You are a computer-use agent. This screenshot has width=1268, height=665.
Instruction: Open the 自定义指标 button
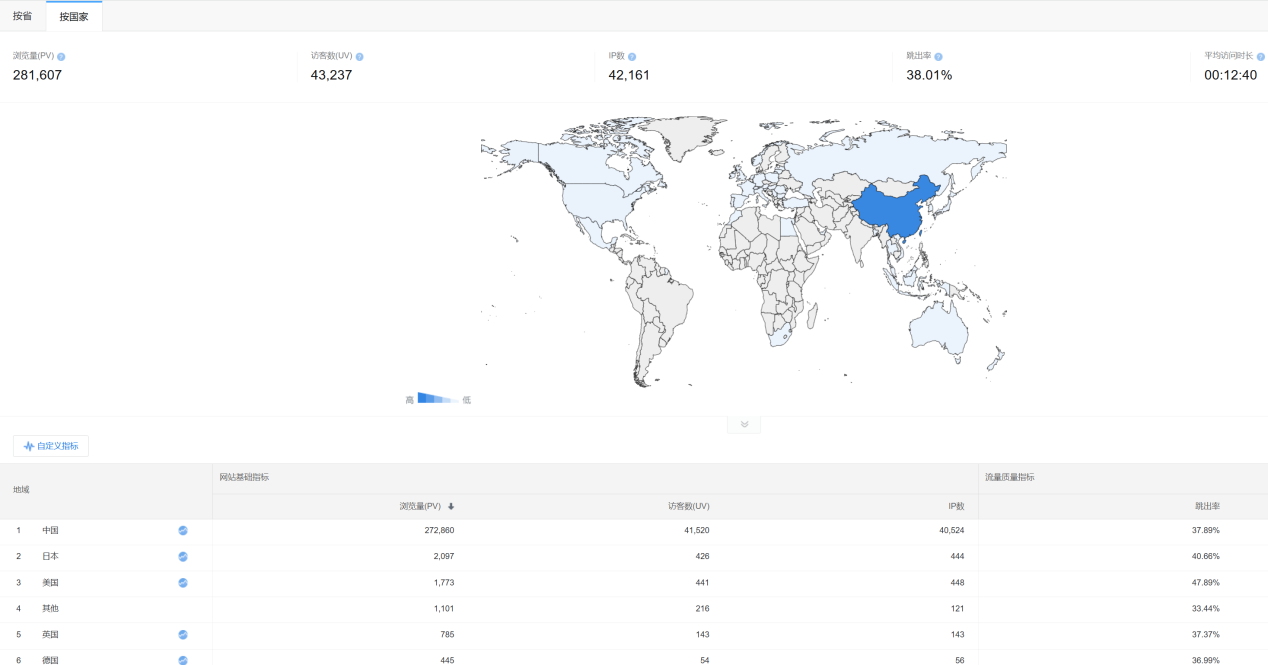[x=51, y=446]
